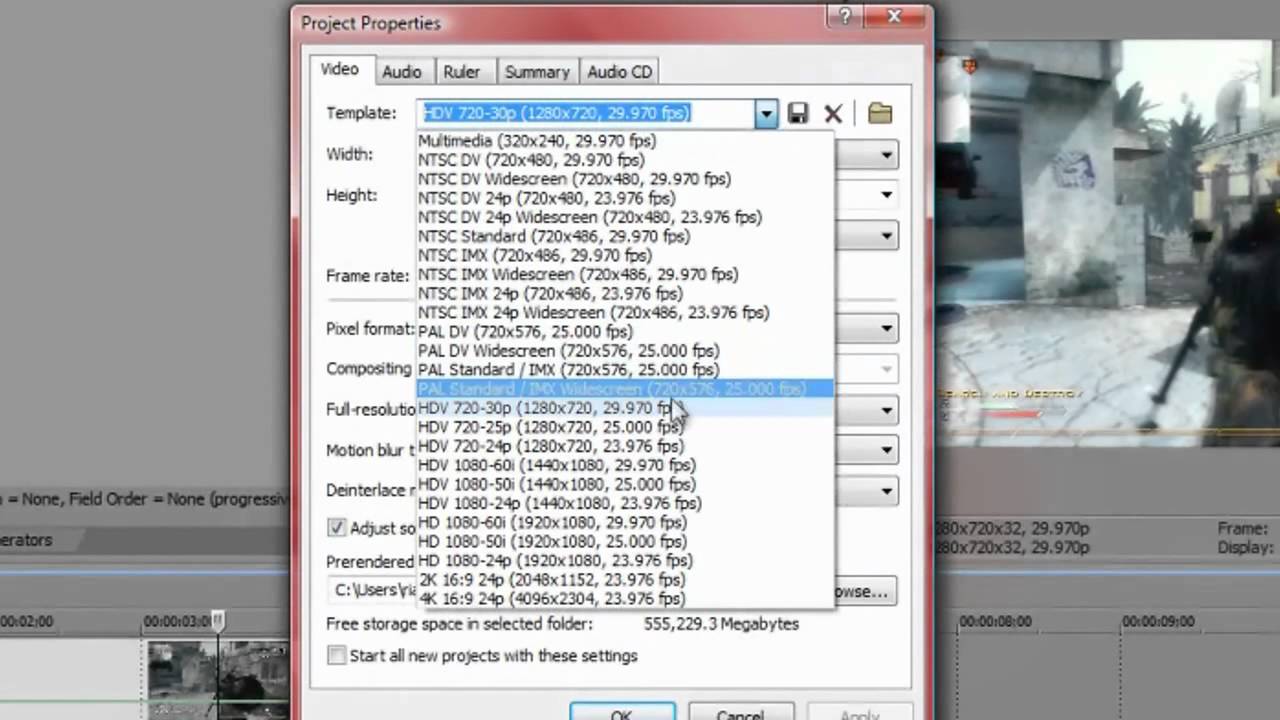Select HDV 1080-24p (1440x1080, 23.976 fps)
The height and width of the screenshot is (720, 1280).
click(x=624, y=503)
